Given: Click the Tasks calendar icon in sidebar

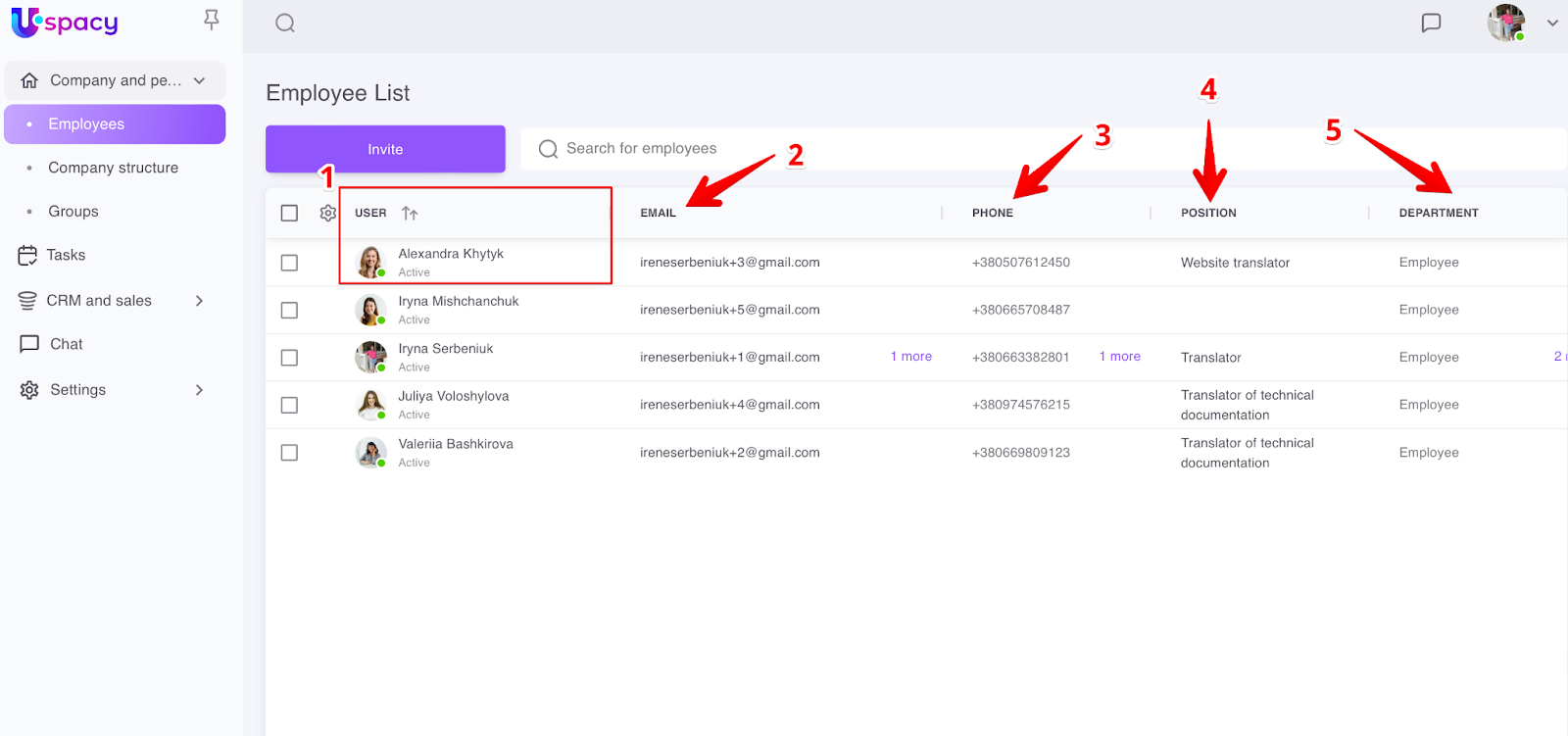Looking at the screenshot, I should 27,256.
